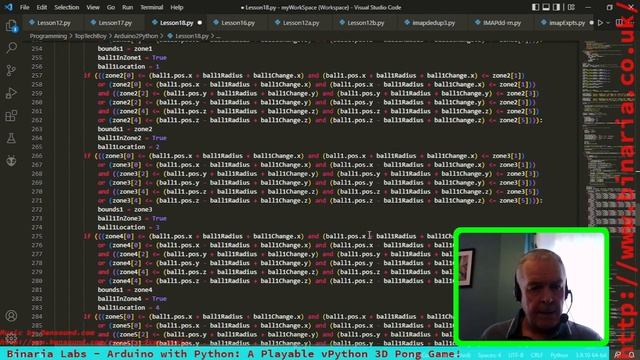The image size is (640, 360).
Task: Switch to the imapExpts.py tab
Action: [x=564, y=23]
